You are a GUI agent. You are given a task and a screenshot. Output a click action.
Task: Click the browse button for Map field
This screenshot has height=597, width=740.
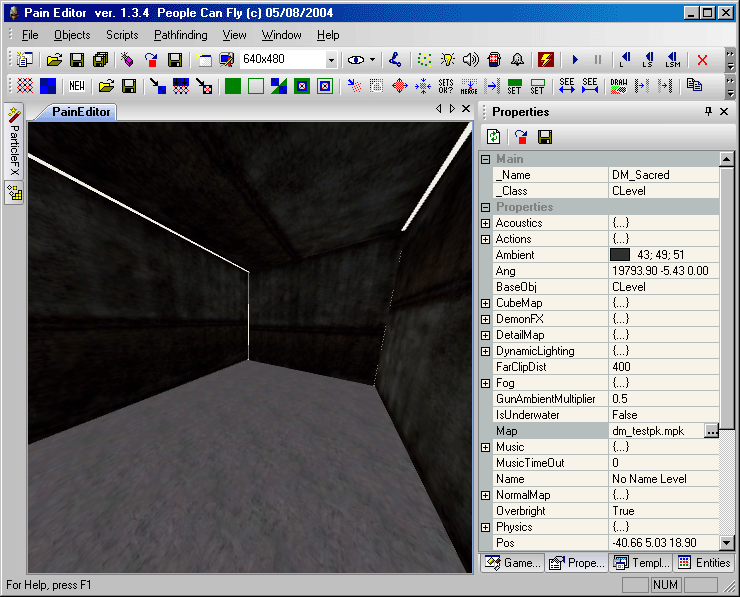(x=711, y=431)
